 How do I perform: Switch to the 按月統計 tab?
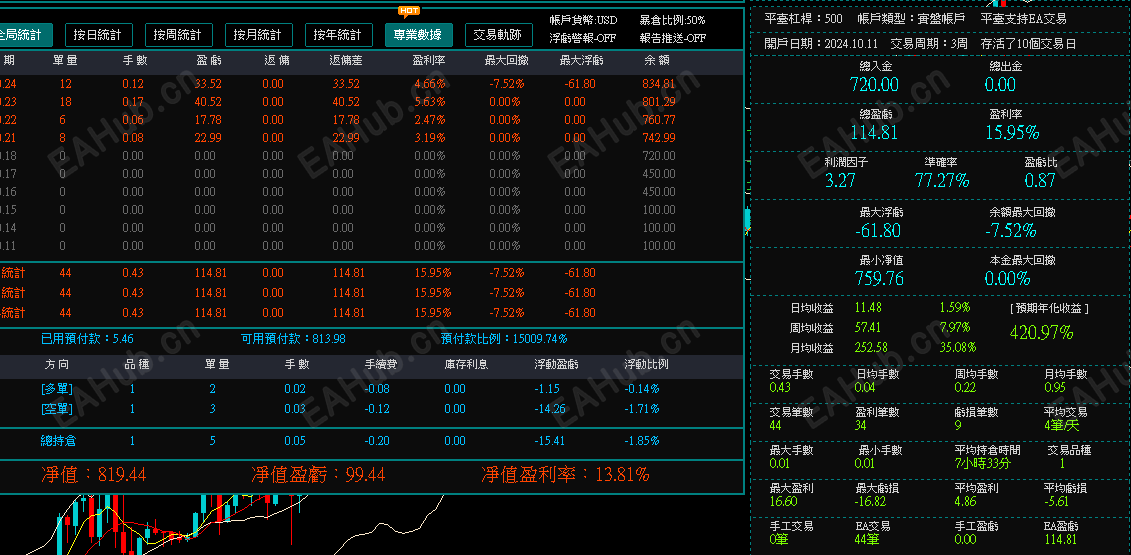click(258, 35)
